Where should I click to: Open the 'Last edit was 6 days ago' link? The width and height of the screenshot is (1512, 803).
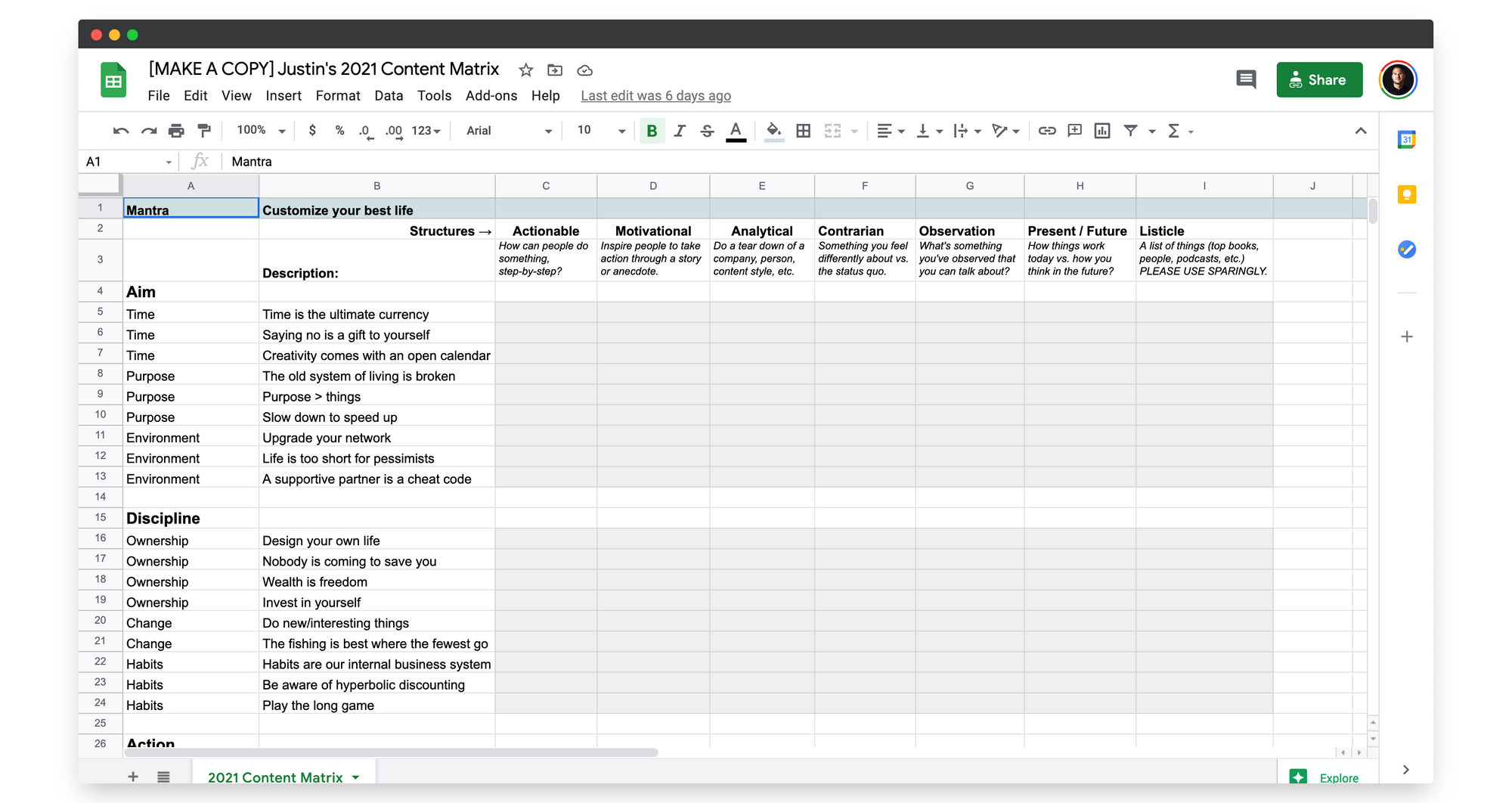pos(655,95)
